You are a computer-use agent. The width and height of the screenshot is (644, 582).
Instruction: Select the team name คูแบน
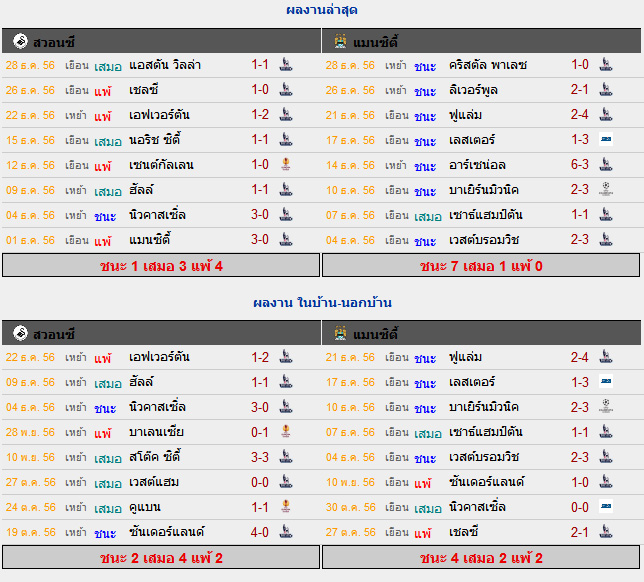(145, 508)
